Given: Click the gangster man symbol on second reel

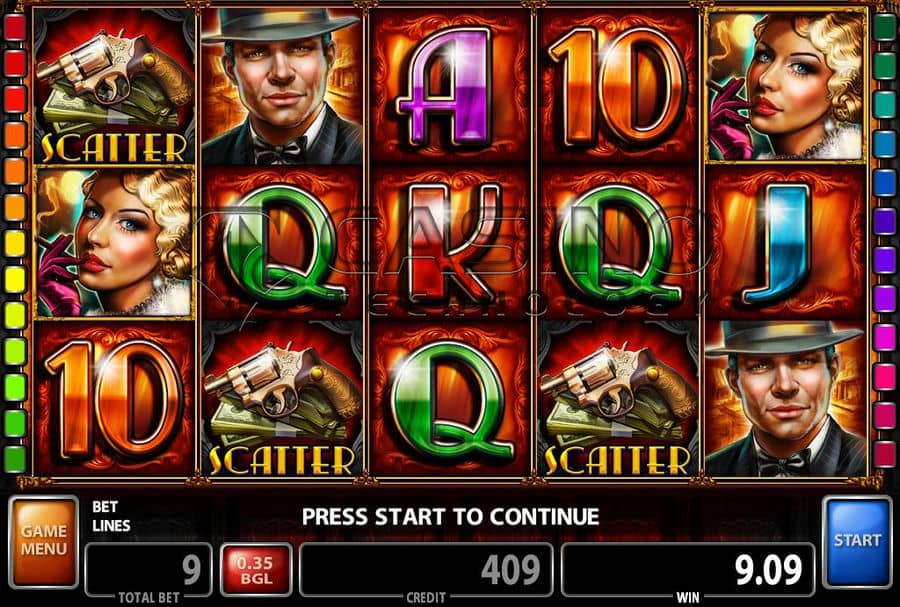Looking at the screenshot, I should point(281,86).
